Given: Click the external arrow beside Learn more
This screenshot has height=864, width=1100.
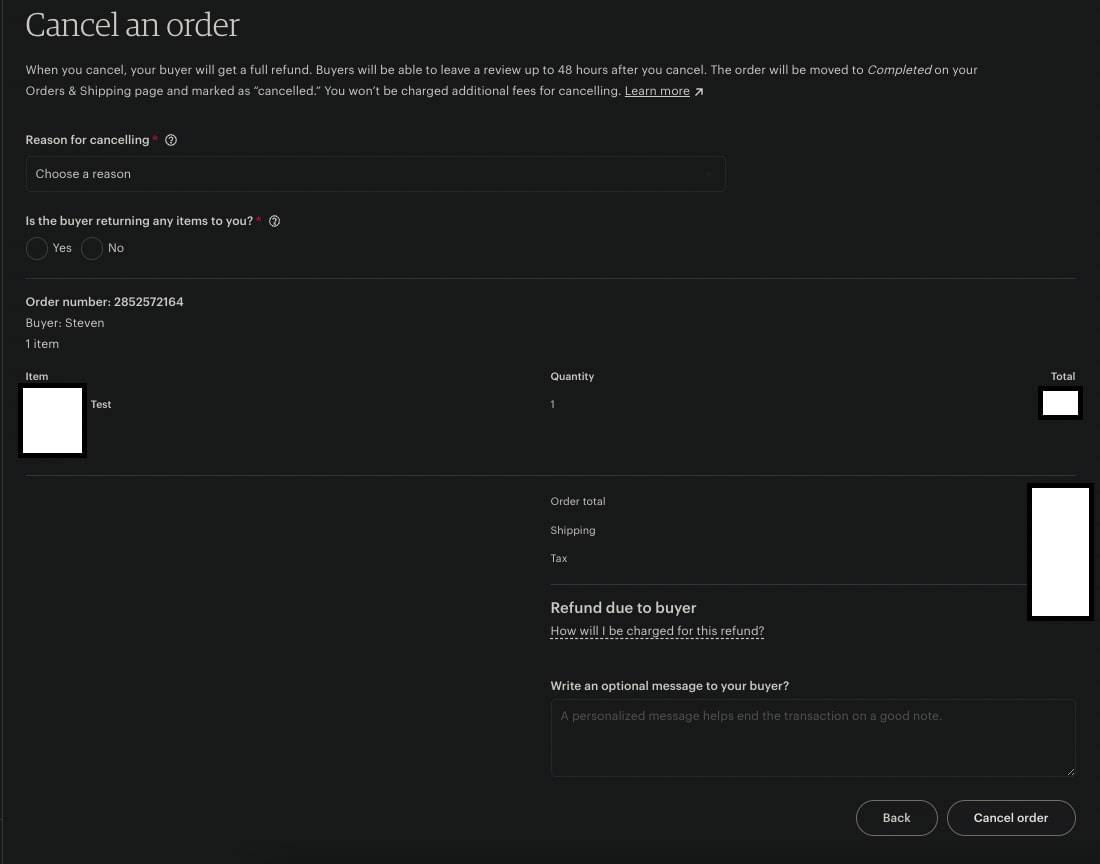Looking at the screenshot, I should point(699,92).
